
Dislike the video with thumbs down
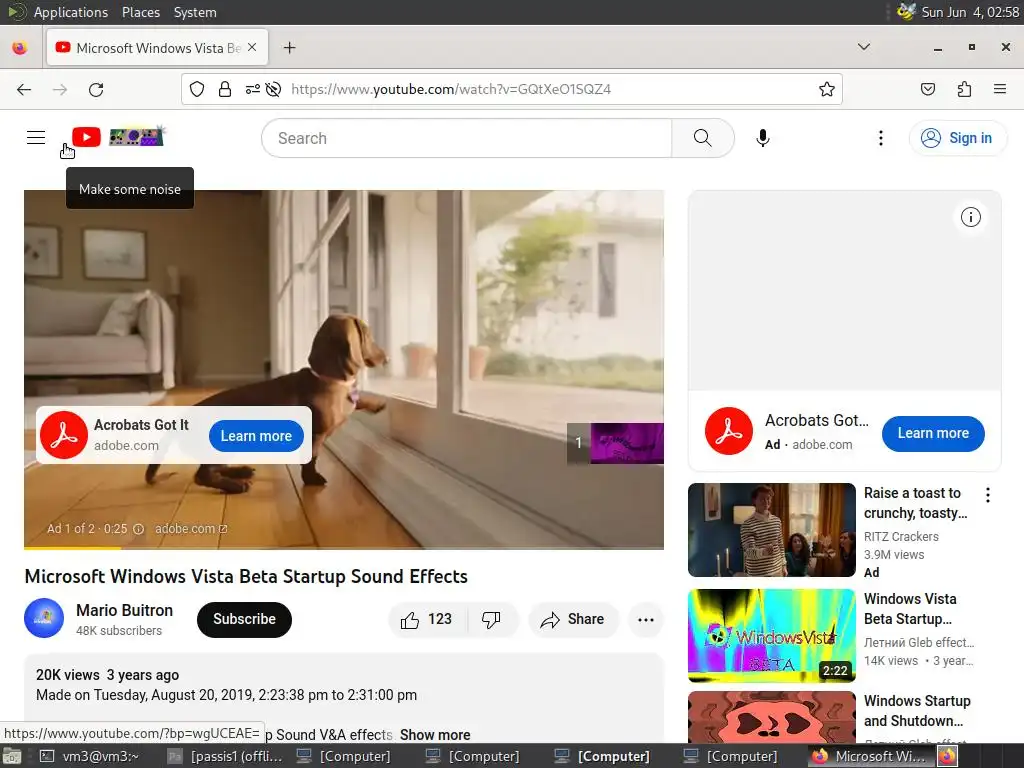(492, 620)
